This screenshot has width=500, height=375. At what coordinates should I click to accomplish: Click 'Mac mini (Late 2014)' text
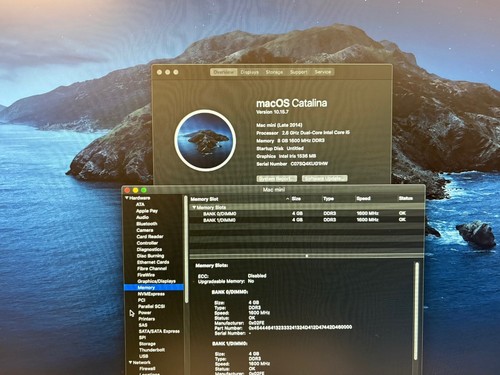point(279,125)
